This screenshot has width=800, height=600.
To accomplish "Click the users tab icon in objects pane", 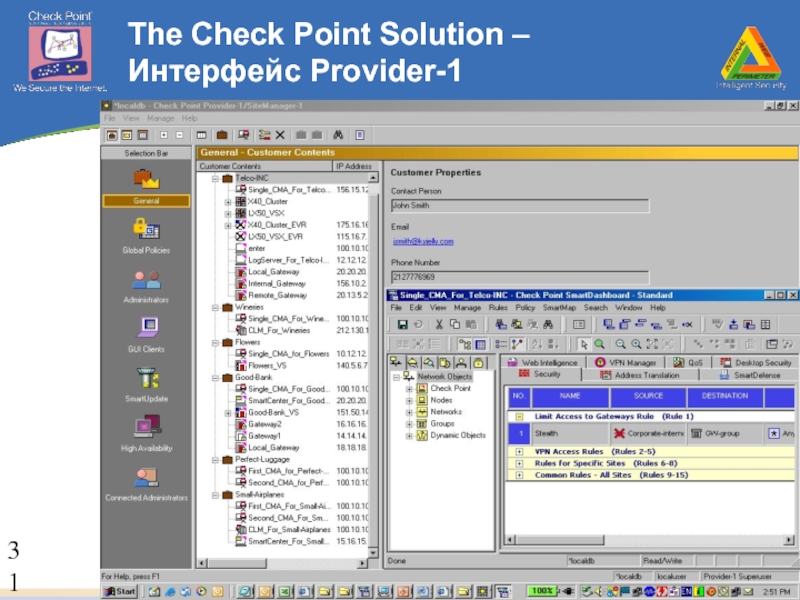I will (x=461, y=363).
